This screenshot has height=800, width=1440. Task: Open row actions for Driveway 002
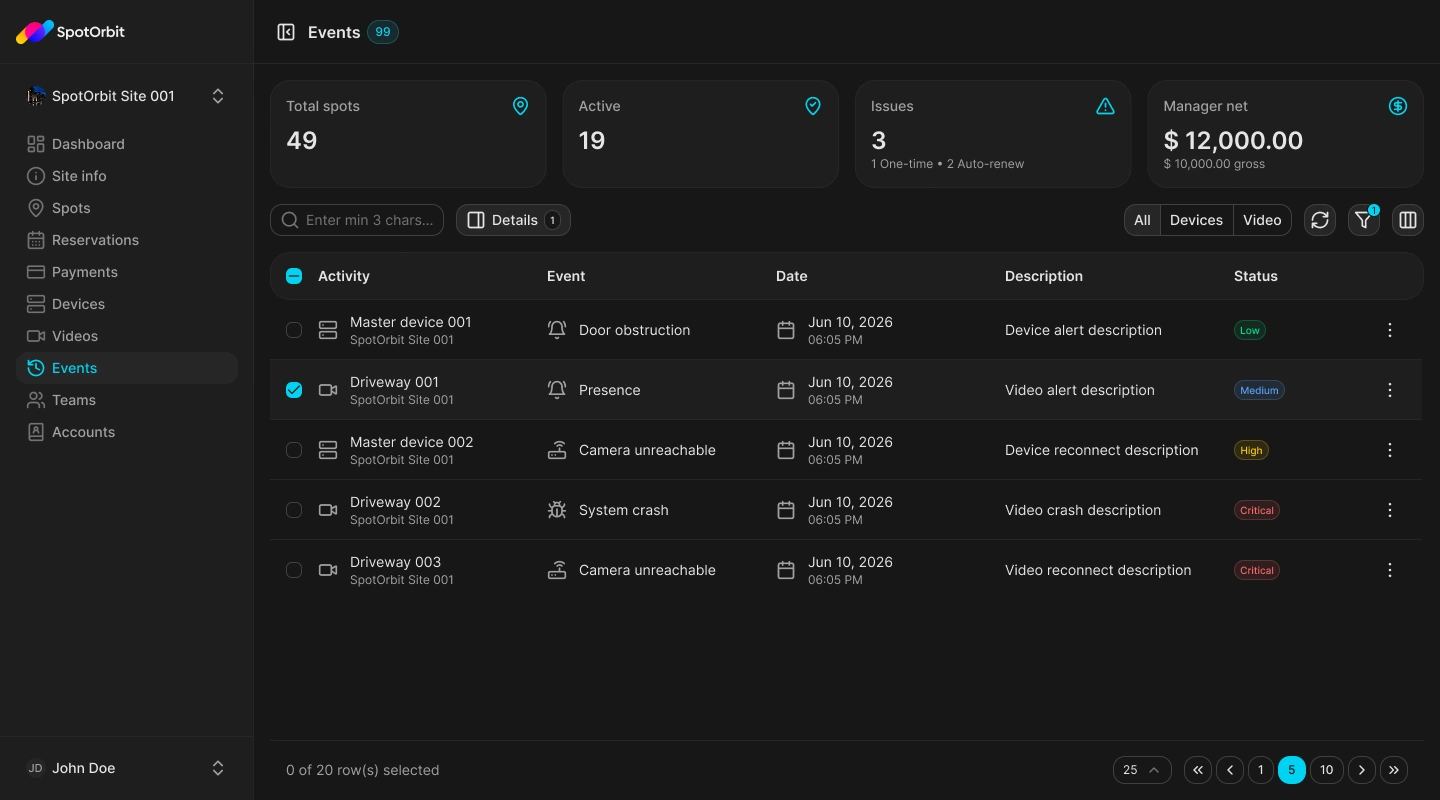tap(1390, 510)
